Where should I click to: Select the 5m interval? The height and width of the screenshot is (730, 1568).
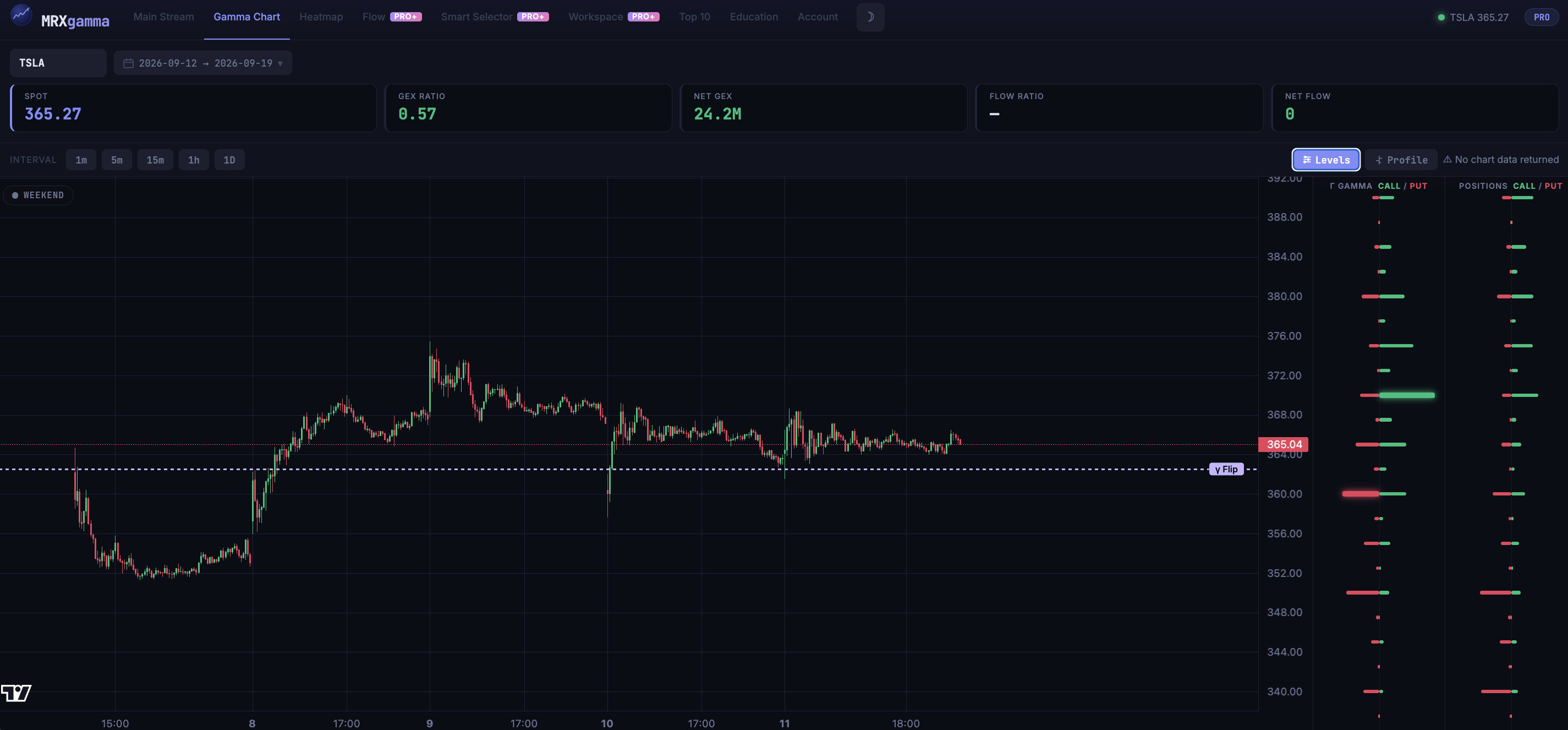(117, 160)
